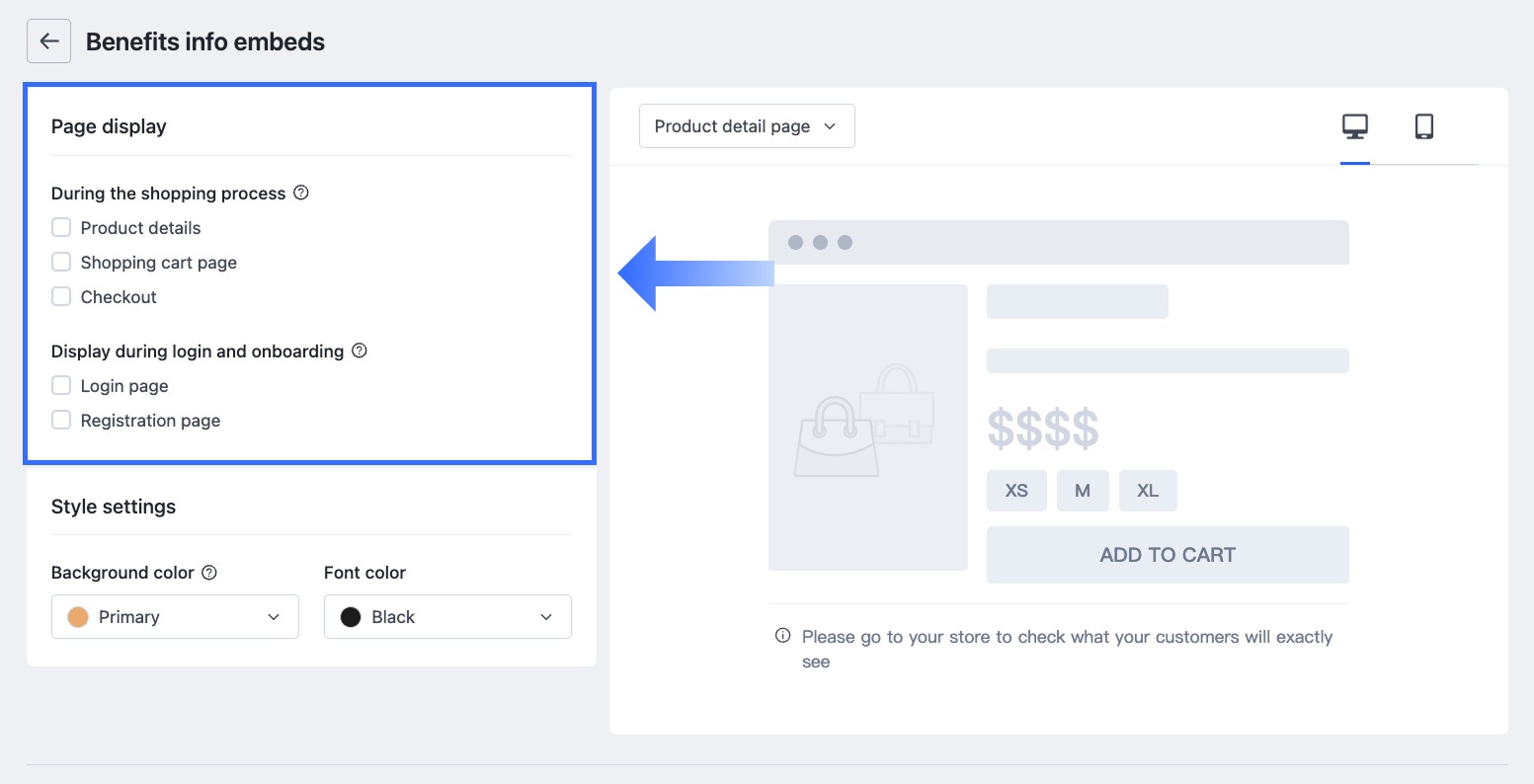Click help icon beside shopping process heading
Viewport: 1534px width, 784px height.
pos(301,193)
